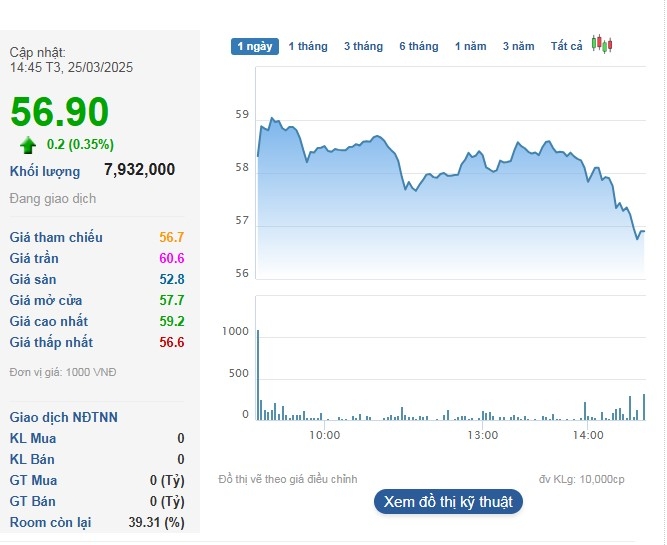667x545 pixels.
Task: Click the green up arrow icon
Action: coord(28,145)
